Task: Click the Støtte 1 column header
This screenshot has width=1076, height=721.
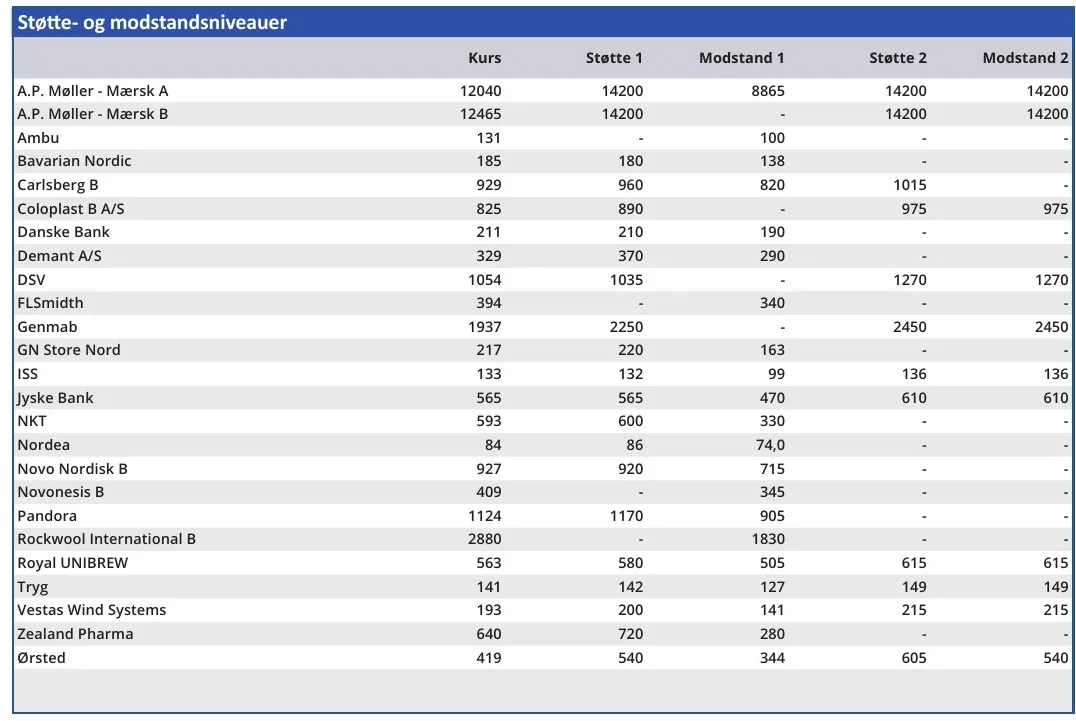Action: coord(614,58)
